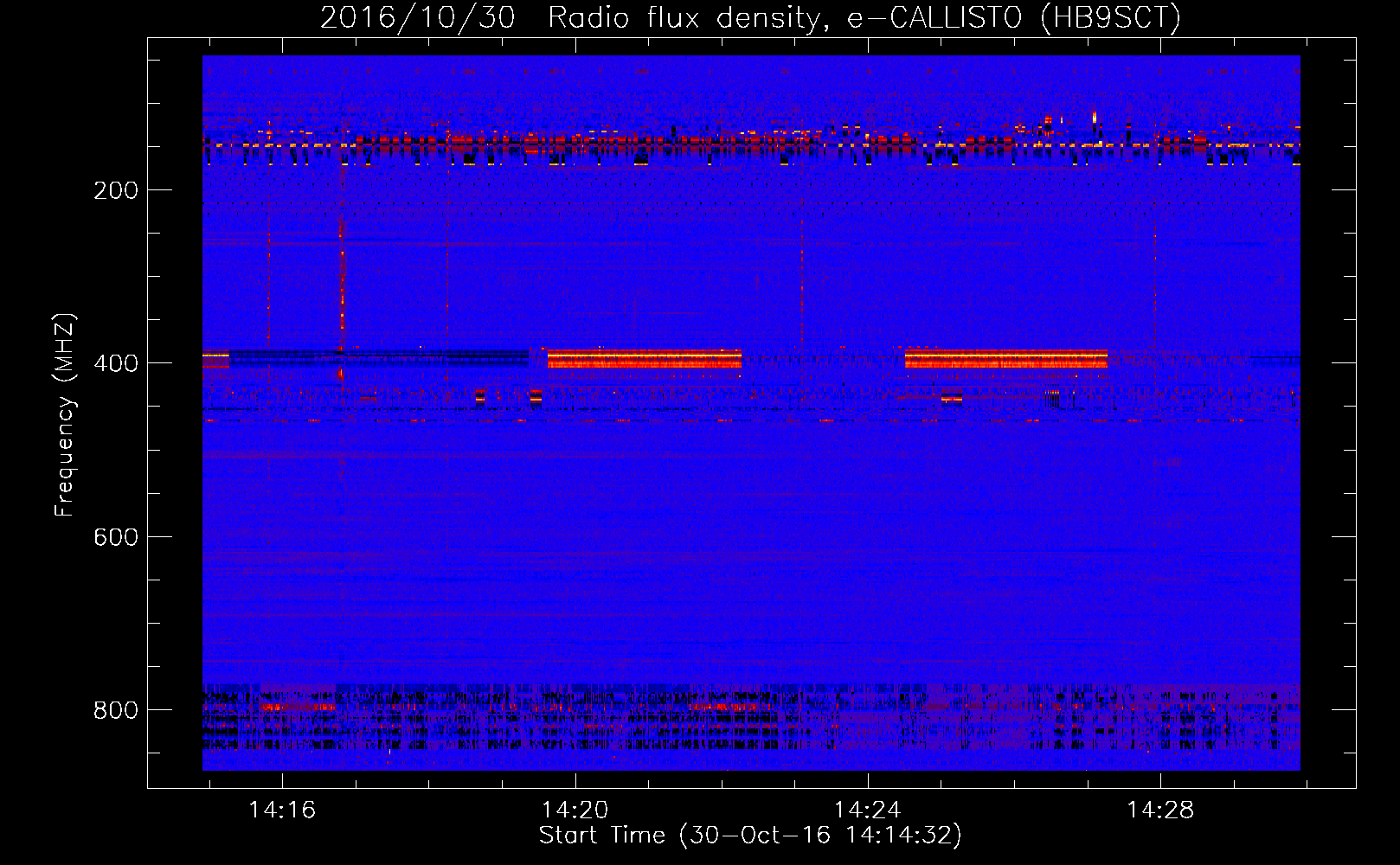Click the 800 frequency tick label
Screen dimensions: 1400x865
coord(116,710)
